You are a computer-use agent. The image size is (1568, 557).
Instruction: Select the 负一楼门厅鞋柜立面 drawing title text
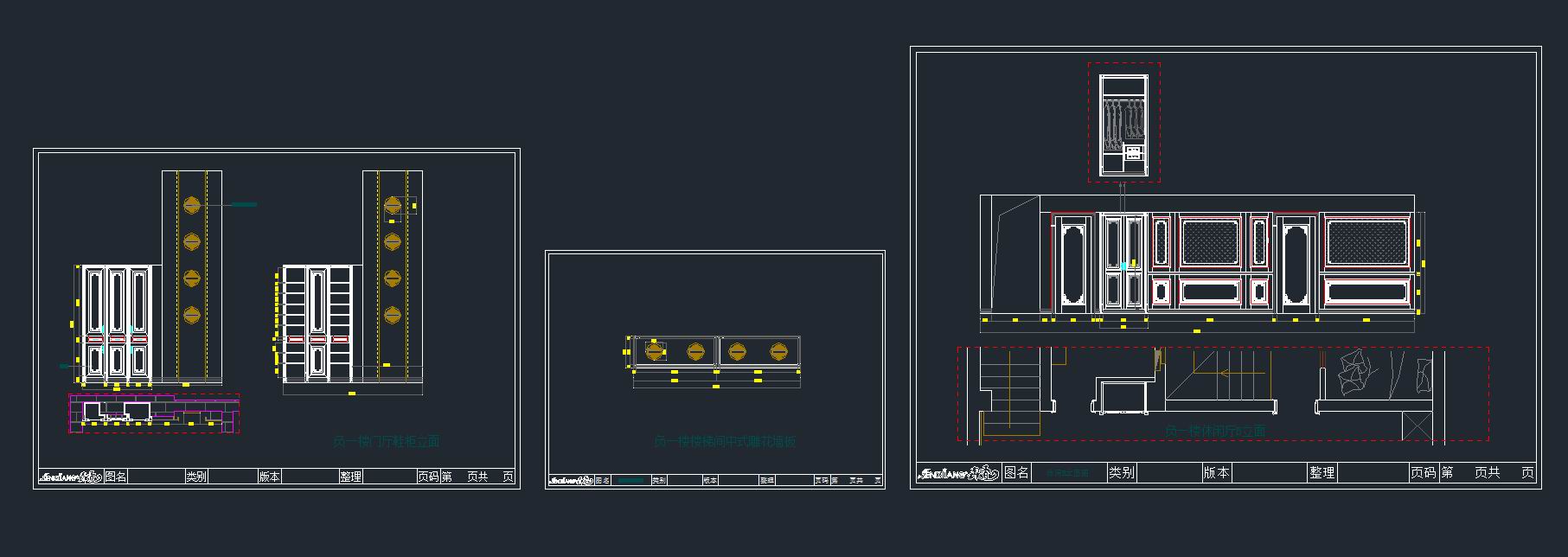pyautogui.click(x=386, y=442)
